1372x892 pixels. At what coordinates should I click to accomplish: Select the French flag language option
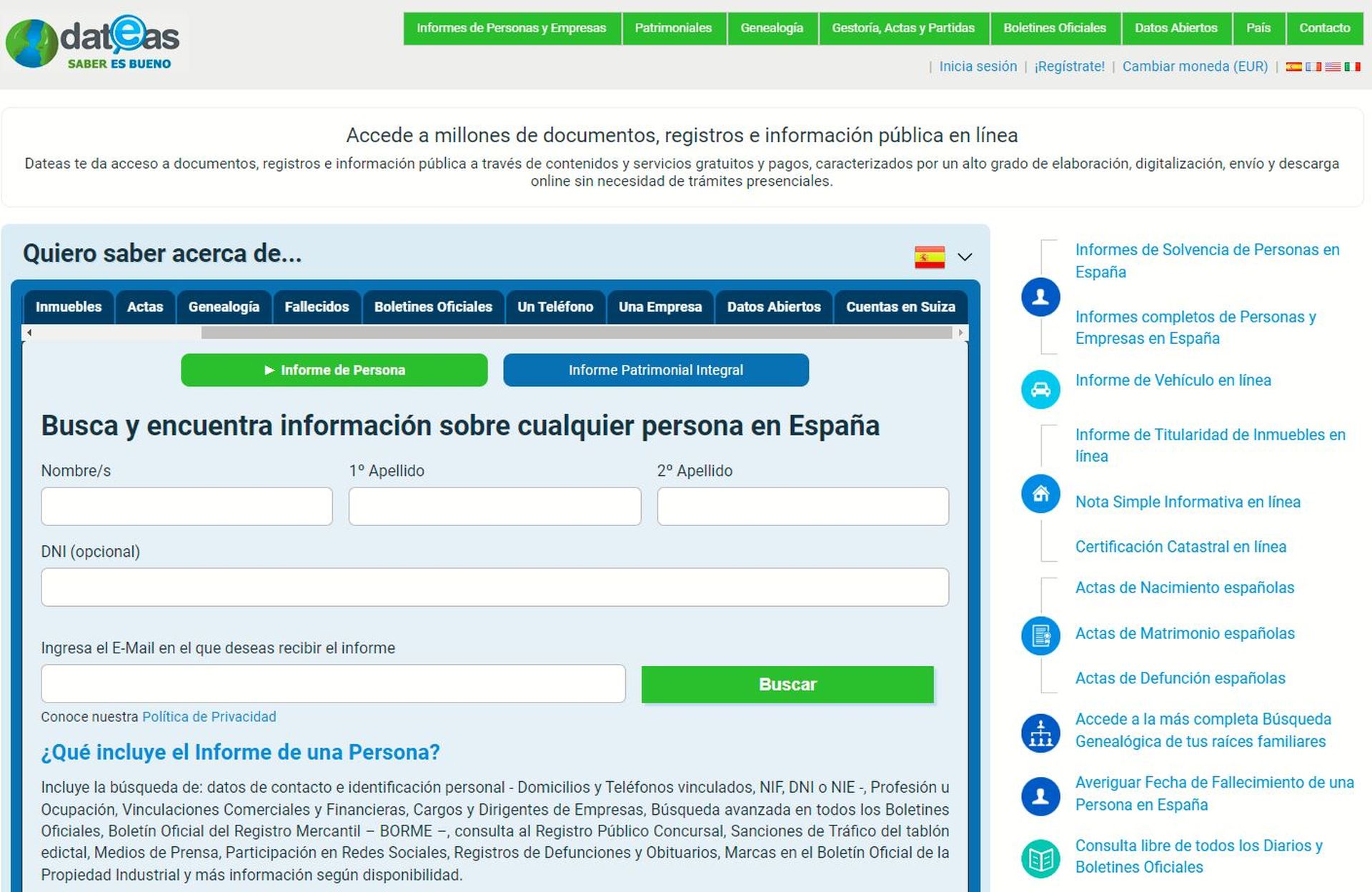[1312, 66]
